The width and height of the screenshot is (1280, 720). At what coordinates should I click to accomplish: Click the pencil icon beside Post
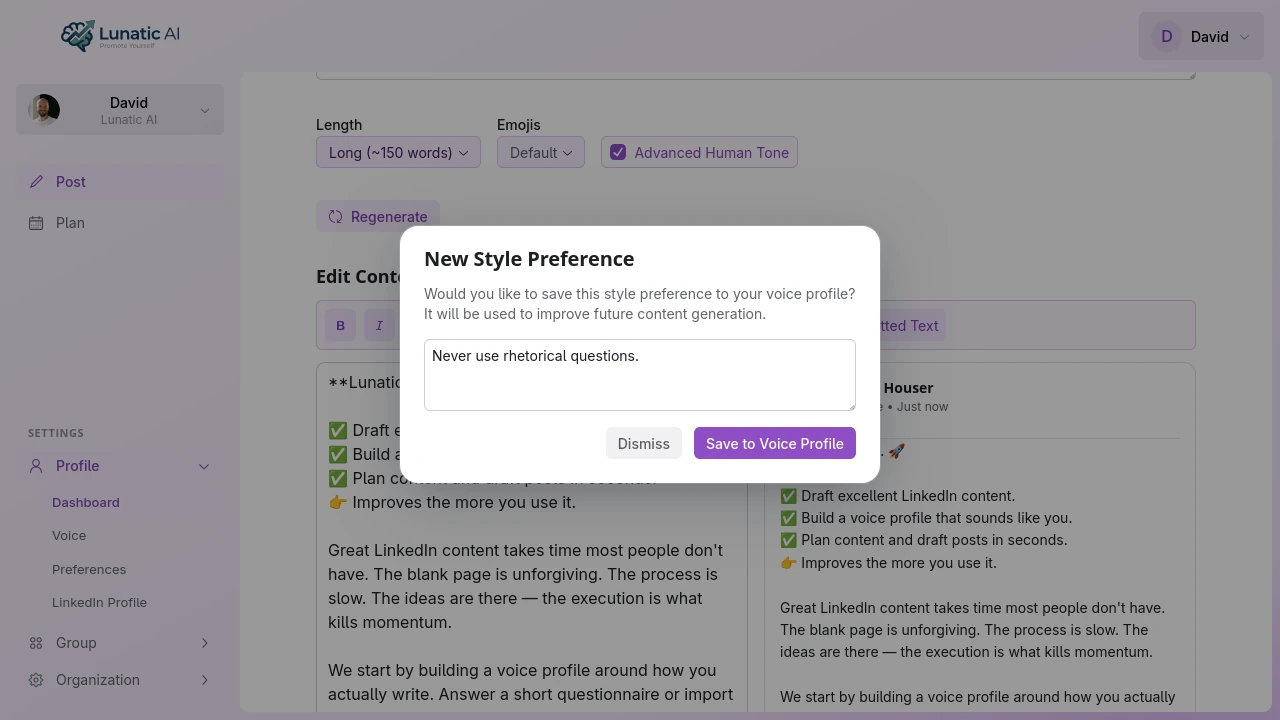tap(36, 182)
